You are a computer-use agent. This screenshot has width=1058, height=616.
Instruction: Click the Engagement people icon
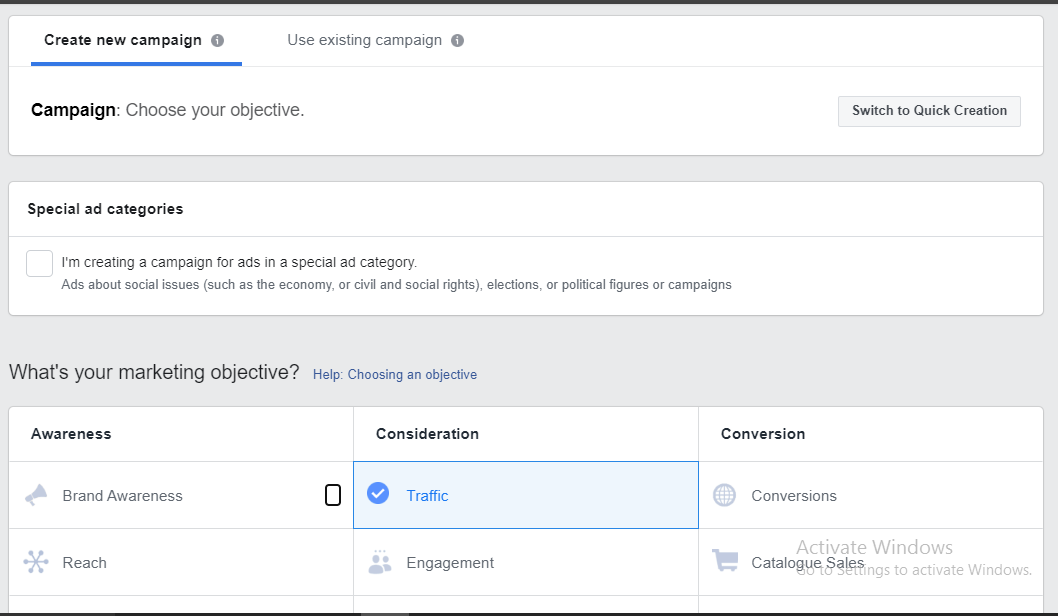[x=380, y=562]
